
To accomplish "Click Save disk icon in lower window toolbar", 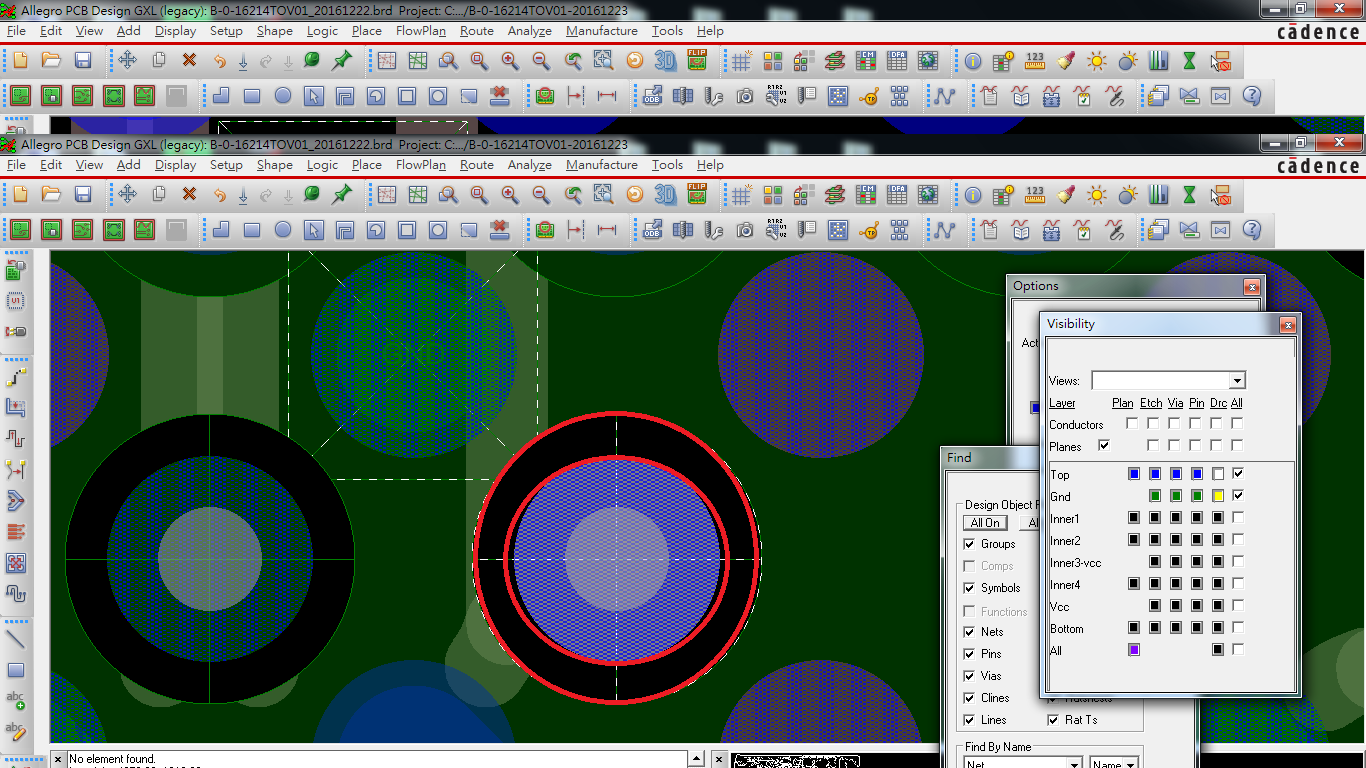I will [x=83, y=195].
